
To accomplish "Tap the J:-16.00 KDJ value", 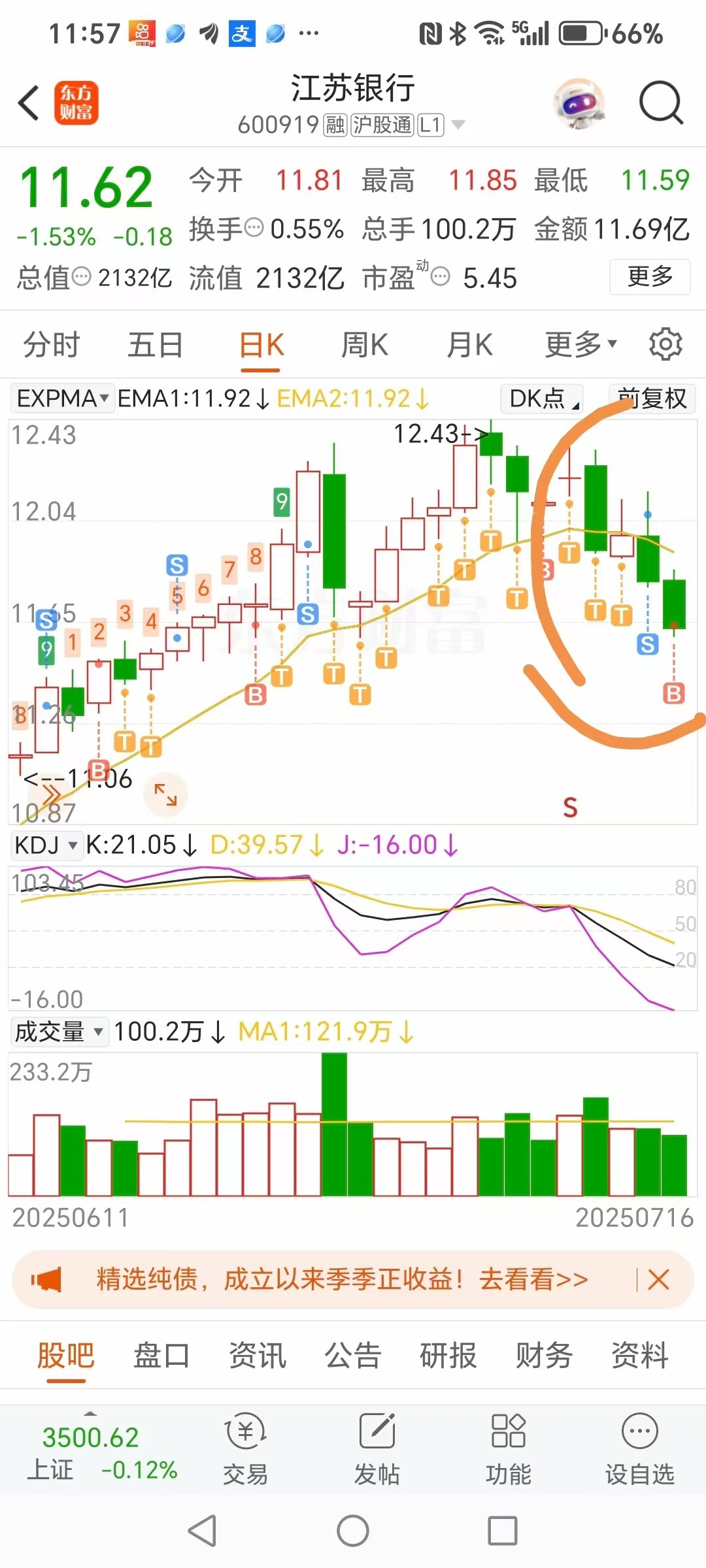I will coord(397,845).
